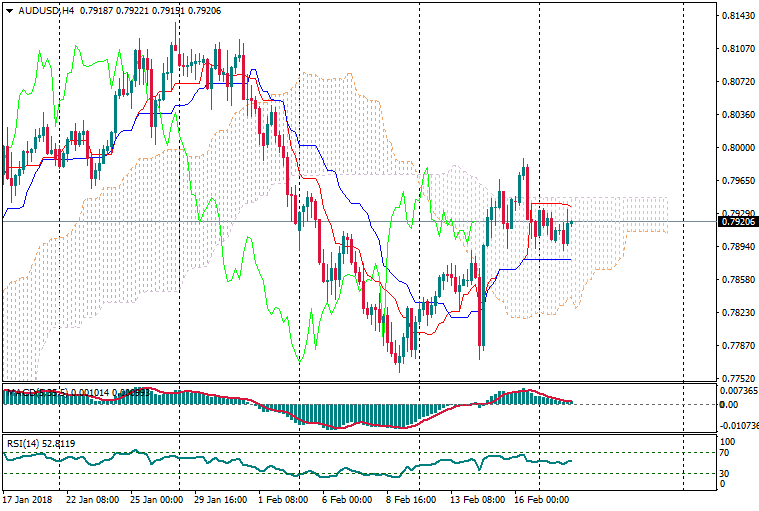759x511 pixels.
Task: Click the 0.81430 price axis level
Action: [x=737, y=16]
